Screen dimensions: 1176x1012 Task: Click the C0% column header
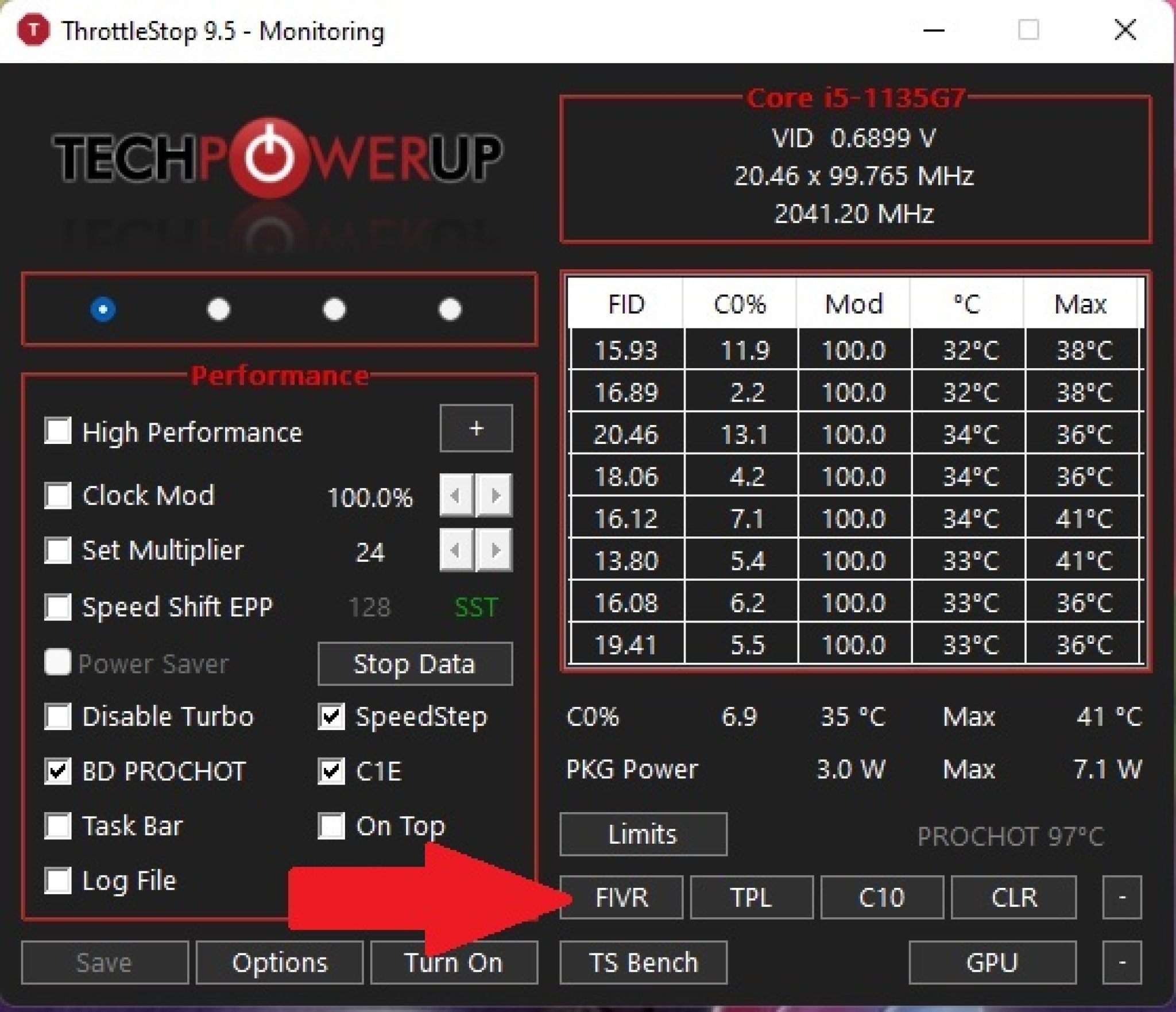740,304
